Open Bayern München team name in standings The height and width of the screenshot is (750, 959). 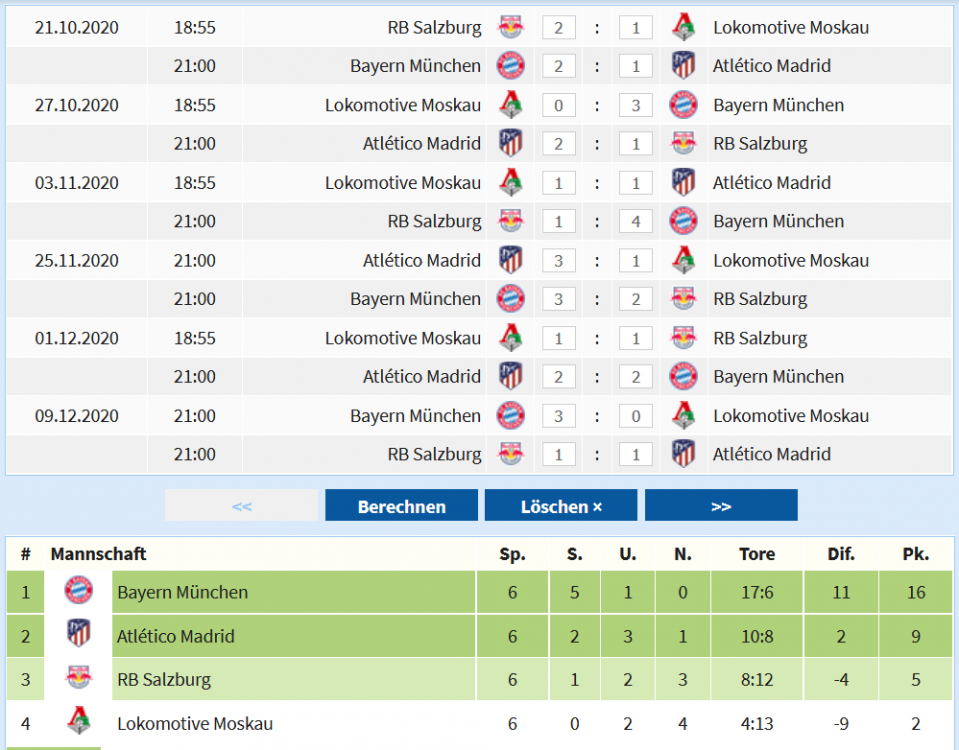click(x=182, y=592)
